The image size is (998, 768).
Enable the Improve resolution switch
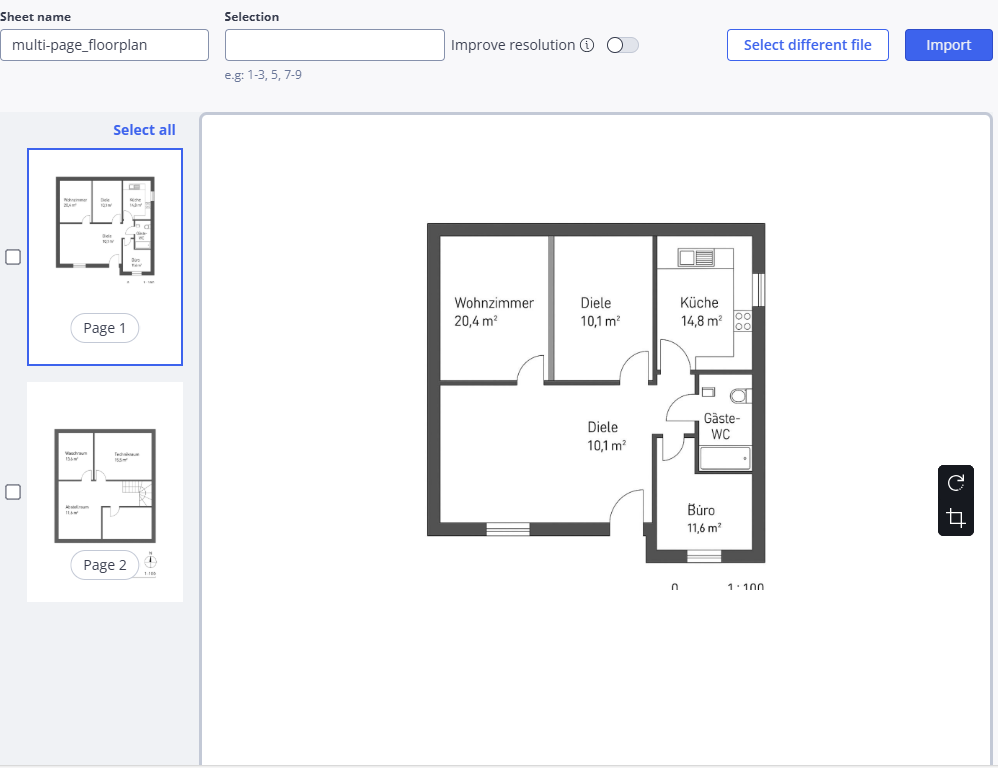(x=622, y=45)
